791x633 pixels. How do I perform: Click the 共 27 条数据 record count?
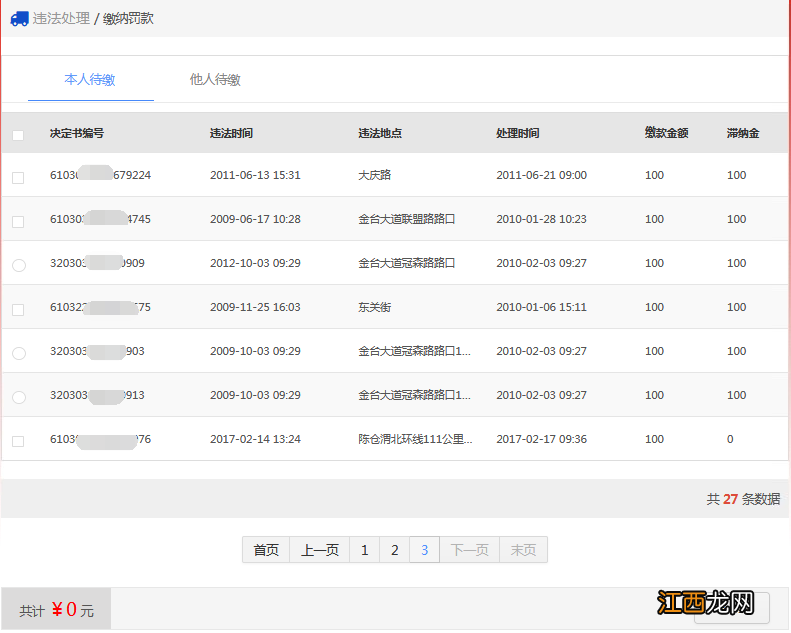pos(743,499)
